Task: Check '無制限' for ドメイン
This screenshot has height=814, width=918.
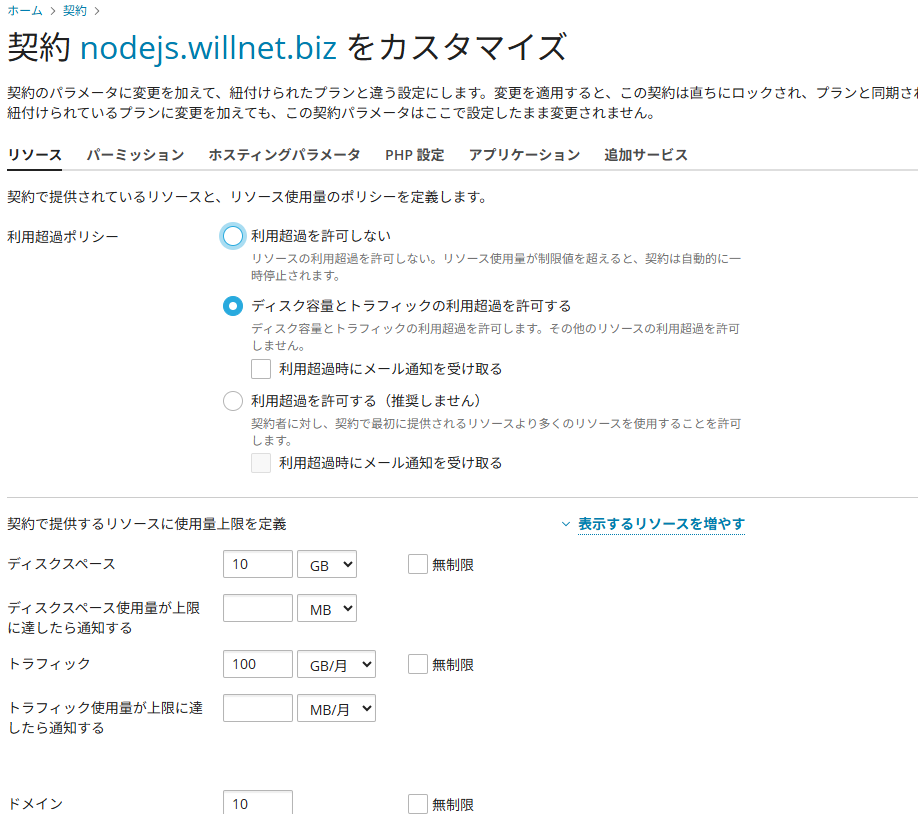Action: pyautogui.click(x=418, y=804)
